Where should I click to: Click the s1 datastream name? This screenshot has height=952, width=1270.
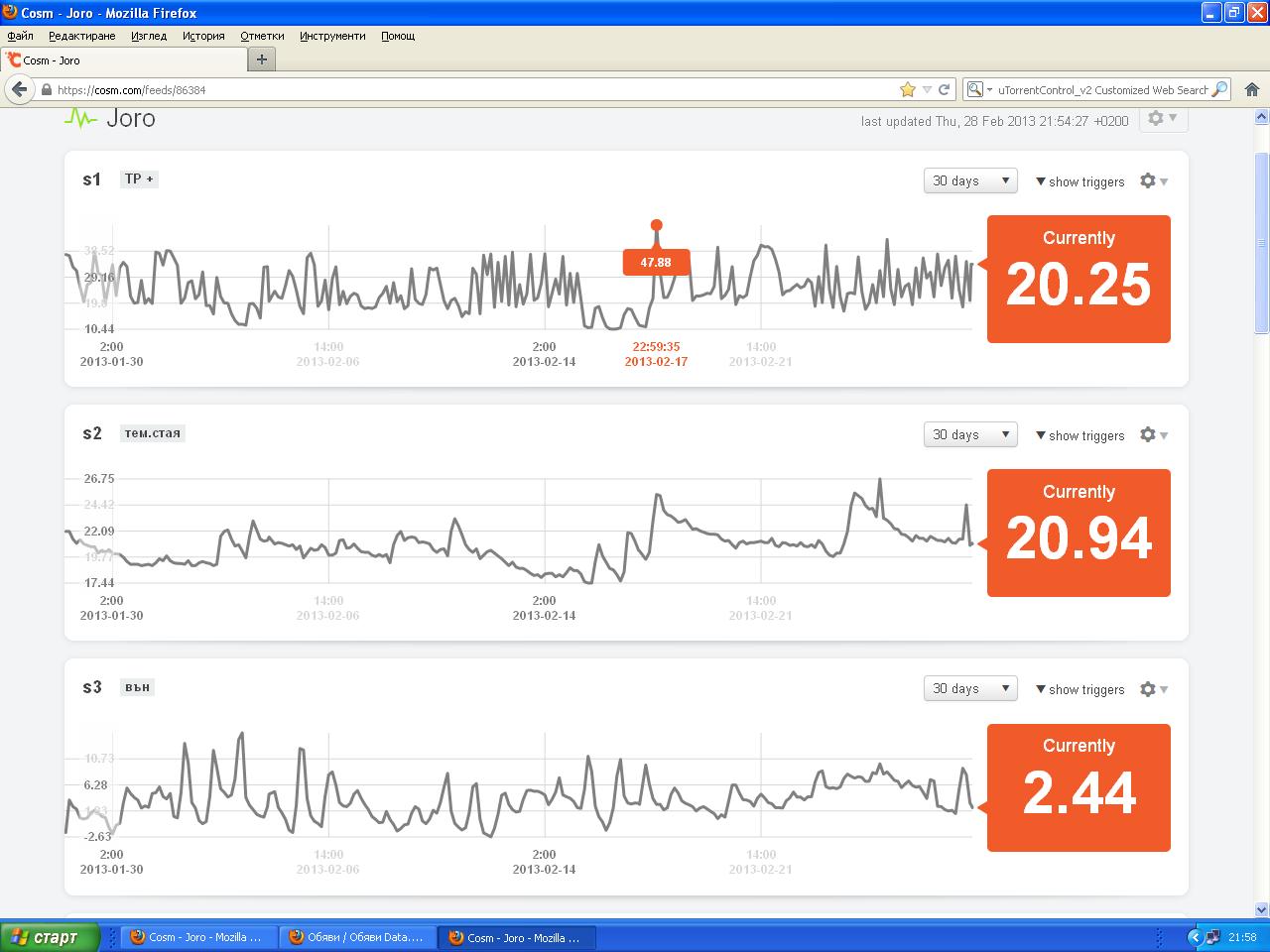[92, 179]
